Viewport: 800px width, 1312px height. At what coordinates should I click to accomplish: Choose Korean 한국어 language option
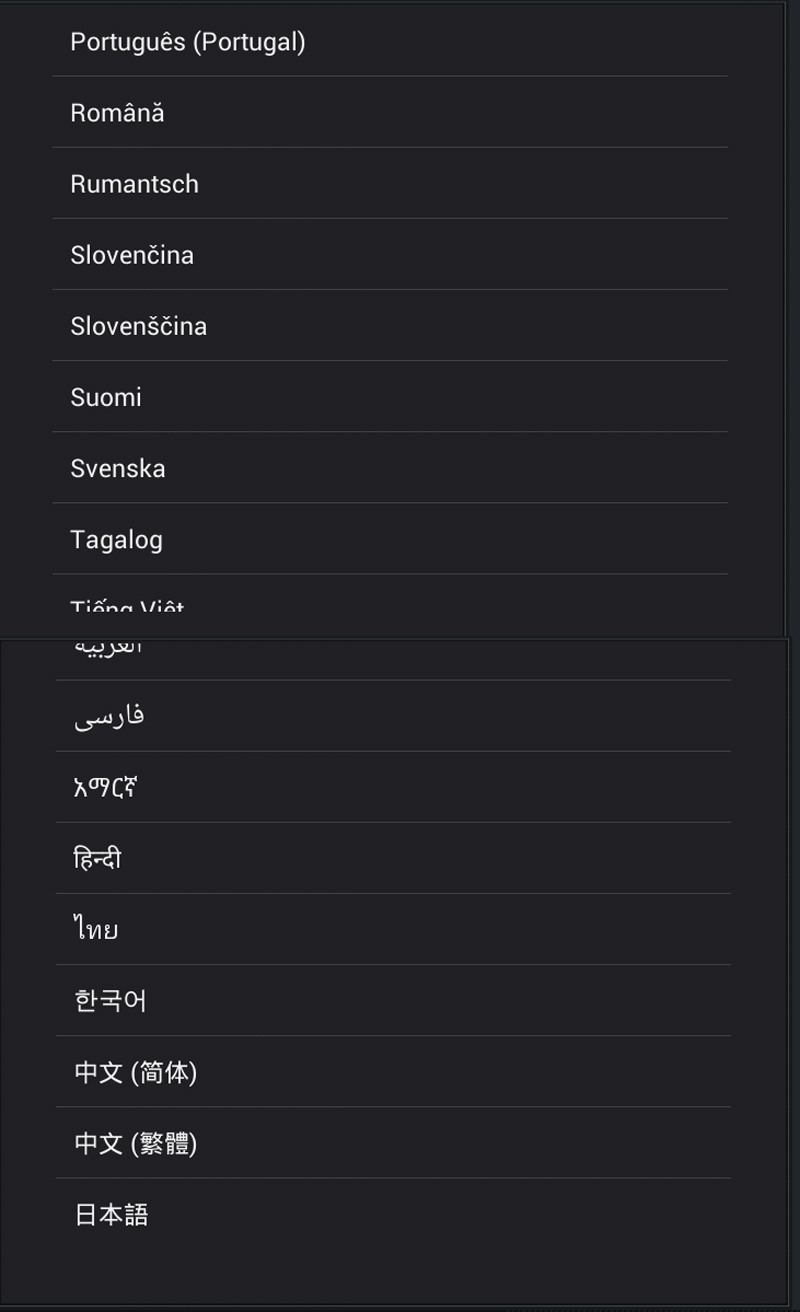[393, 1000]
